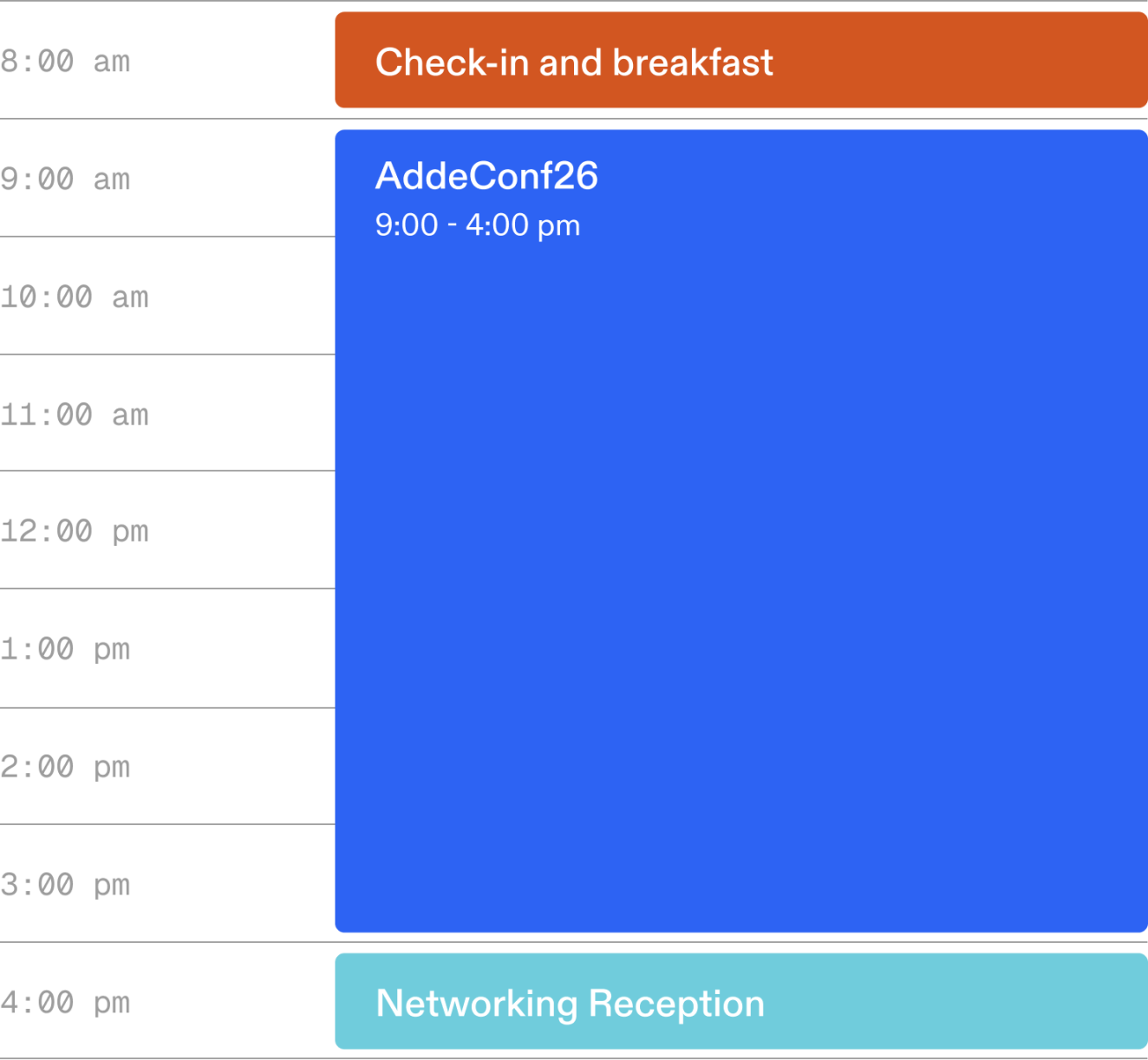Select the 1:00 pm time label
Image resolution: width=1148 pixels, height=1060 pixels.
point(66,649)
